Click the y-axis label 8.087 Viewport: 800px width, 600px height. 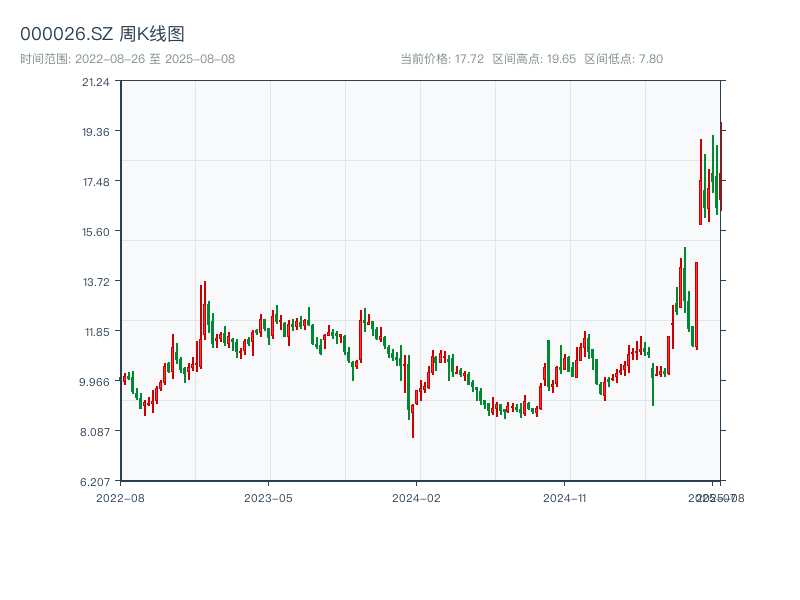(94, 432)
